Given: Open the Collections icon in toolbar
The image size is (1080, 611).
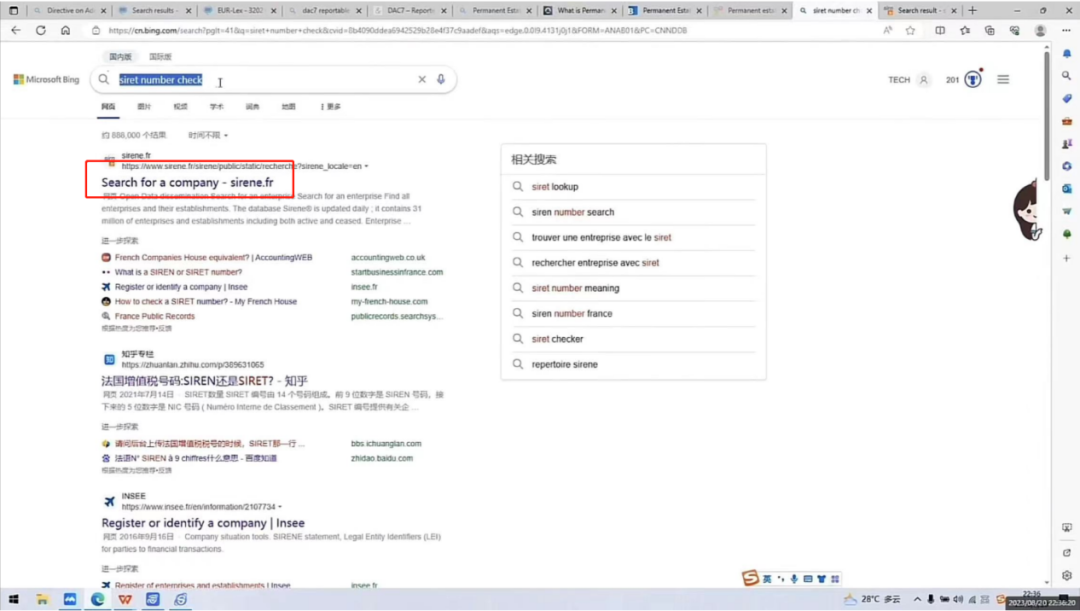Looking at the screenshot, I should pyautogui.click(x=990, y=30).
